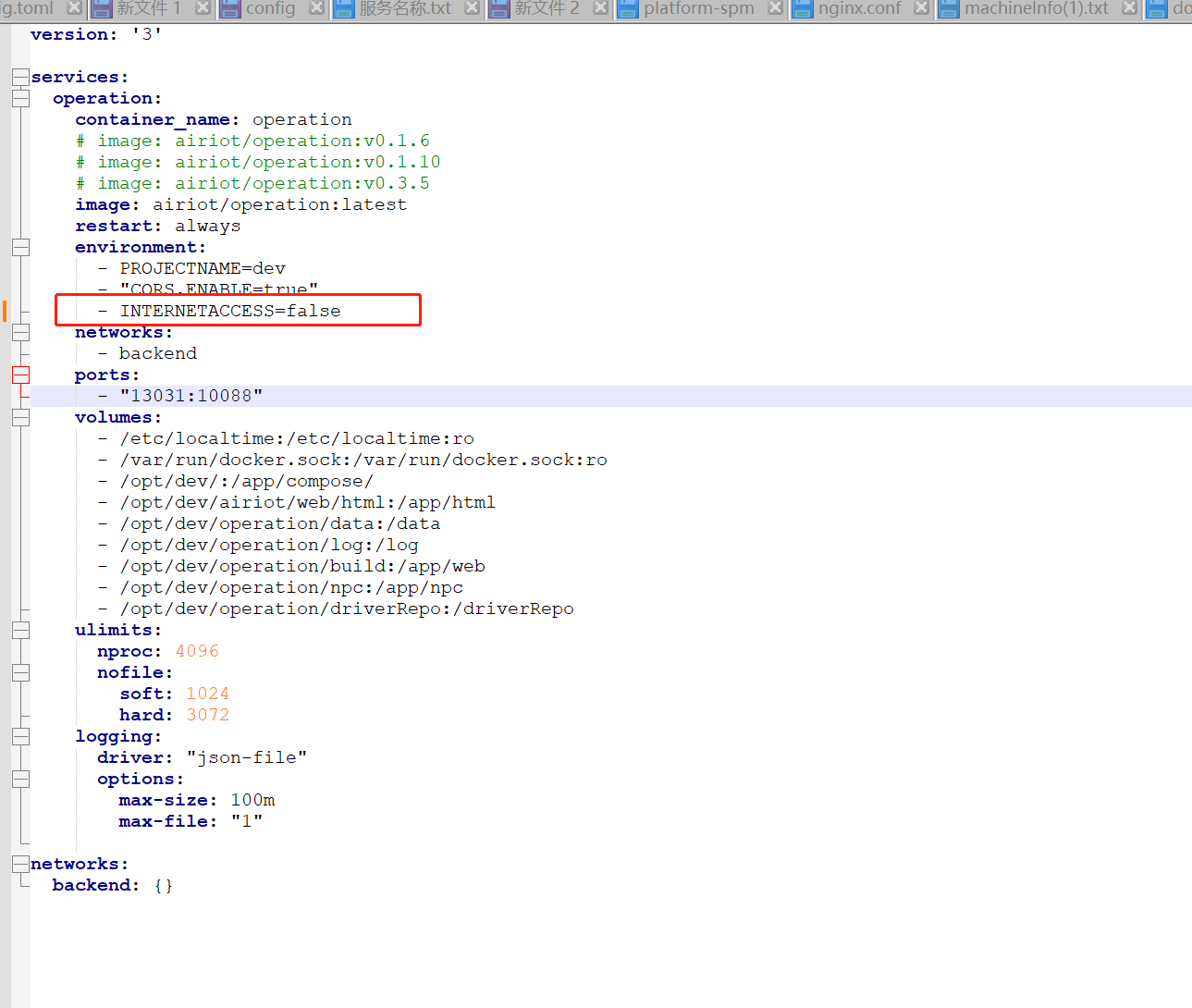Collapse the nested networks fold under operation
The image size is (1192, 1008).
point(20,332)
